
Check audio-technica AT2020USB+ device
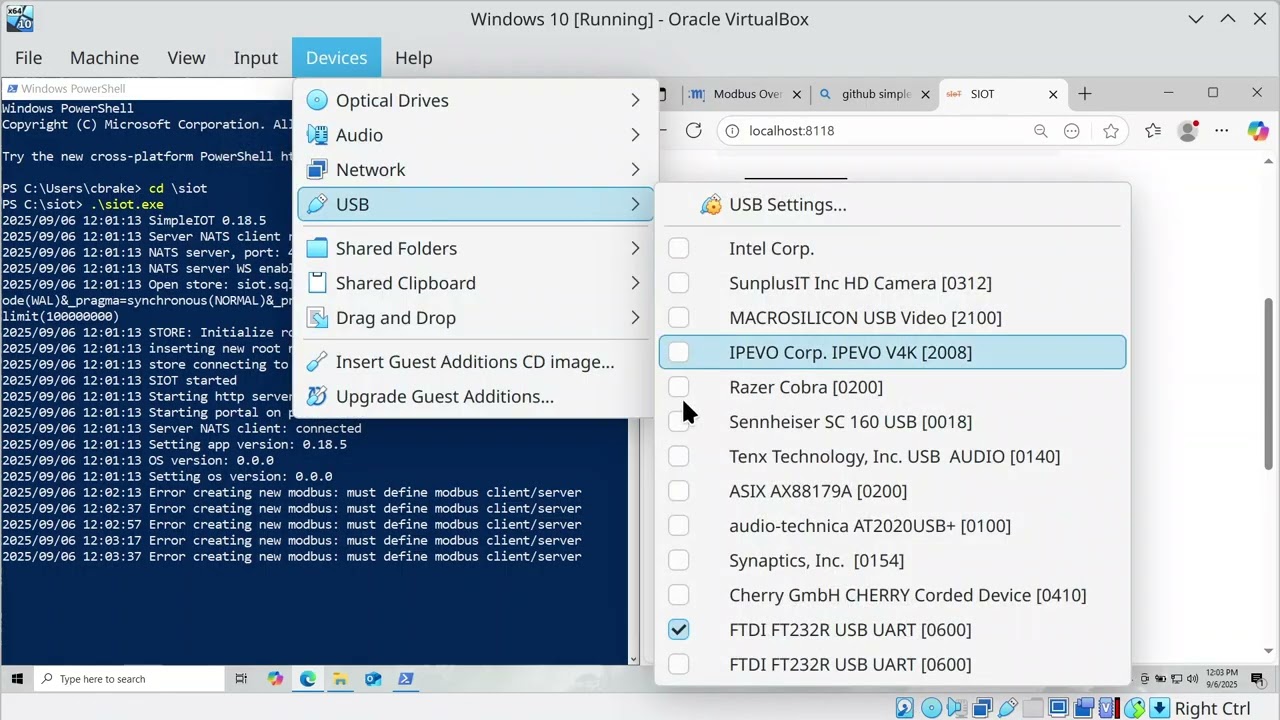[x=679, y=526]
